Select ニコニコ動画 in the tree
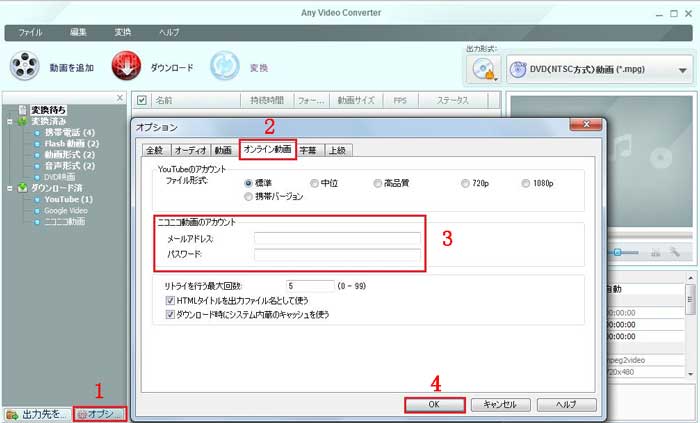 [64, 222]
